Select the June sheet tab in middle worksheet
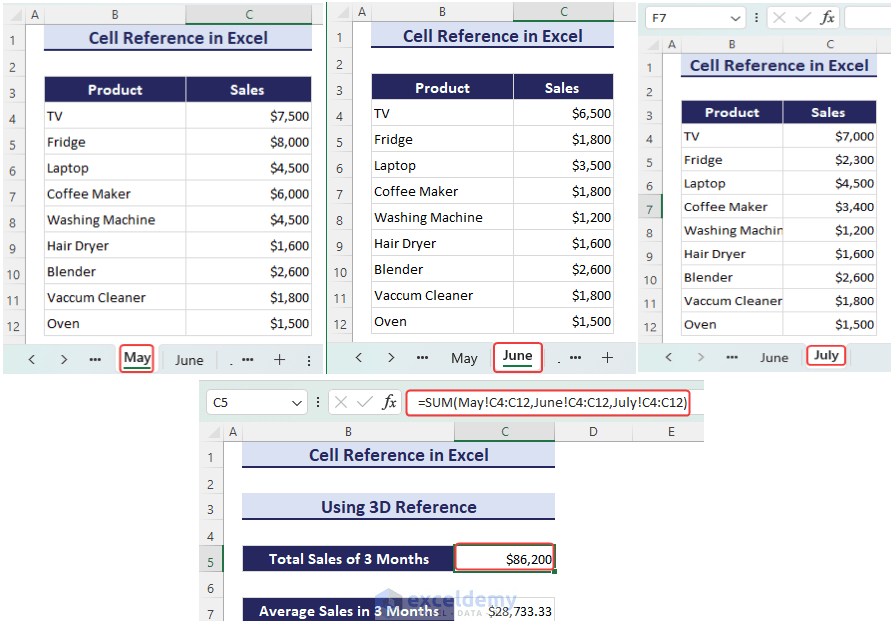 (518, 356)
